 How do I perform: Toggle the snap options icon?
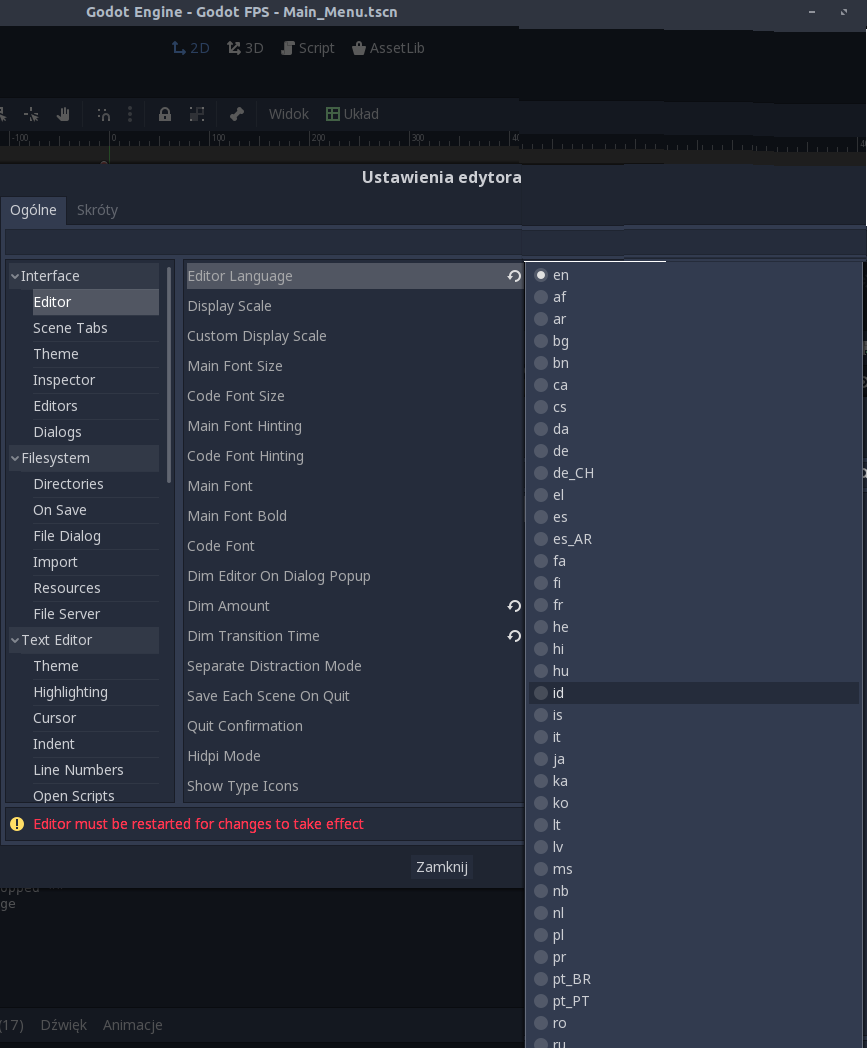pyautogui.click(x=104, y=114)
